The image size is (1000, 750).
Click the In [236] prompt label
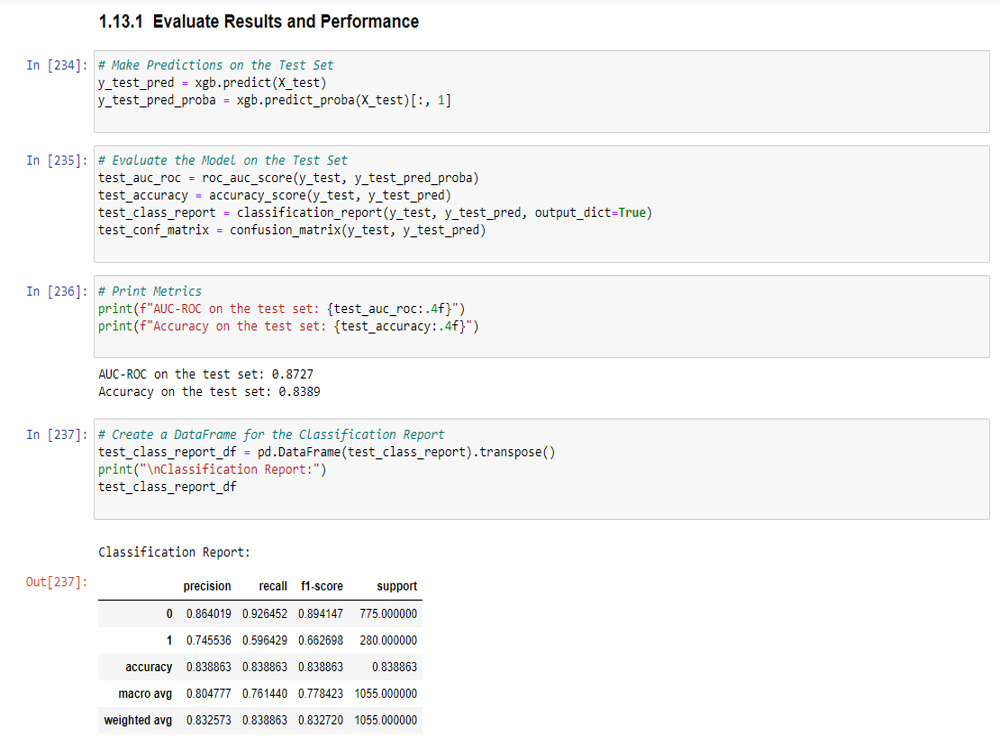[56, 291]
